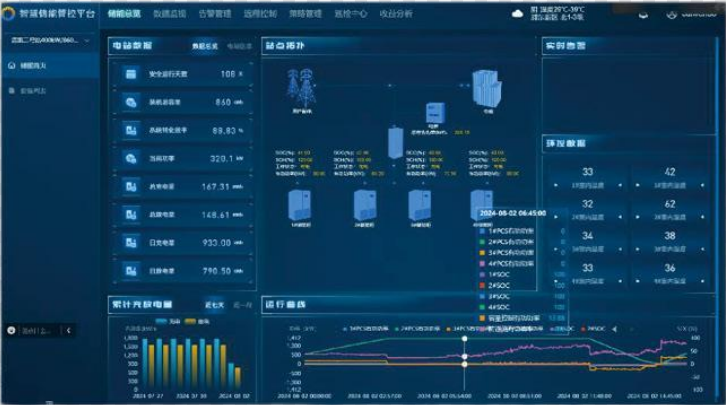This screenshot has height=405, width=726.
Task: Click the user avatar icon
Action: (671, 15)
